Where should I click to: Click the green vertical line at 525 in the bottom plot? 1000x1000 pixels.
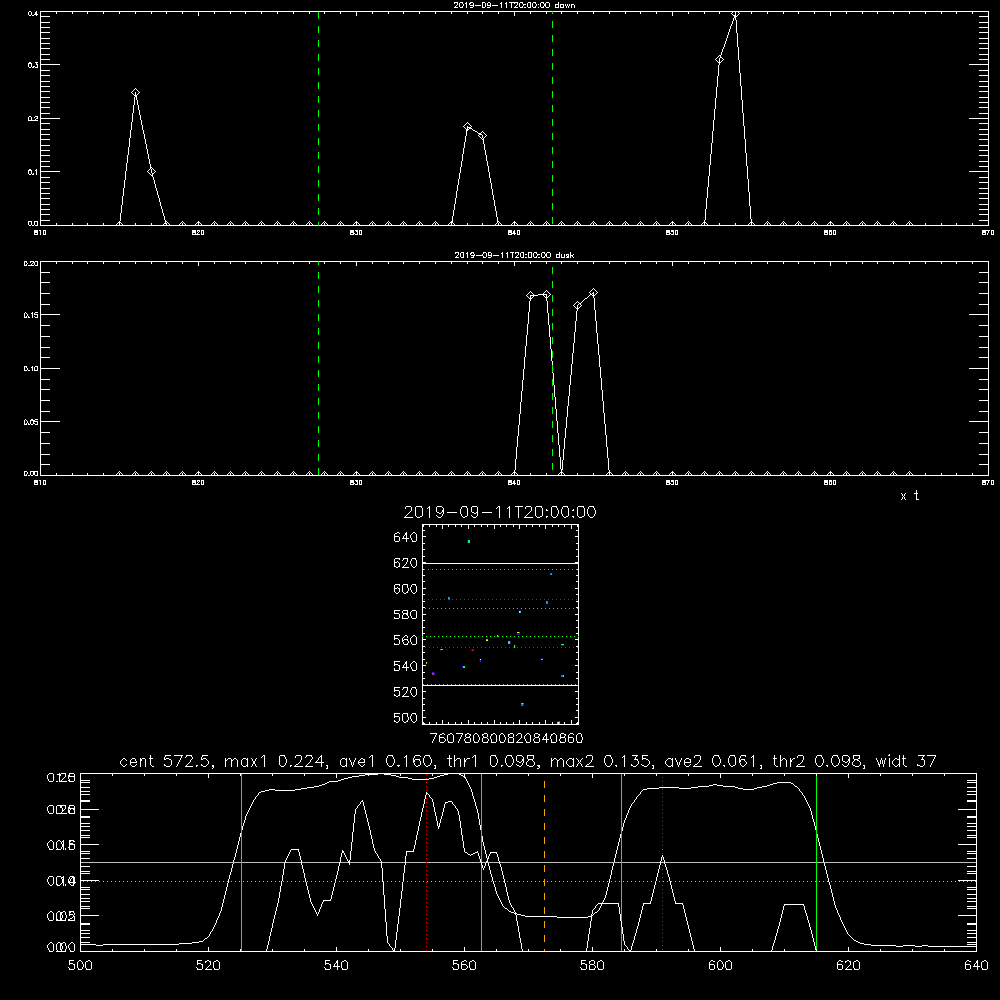coord(241,861)
